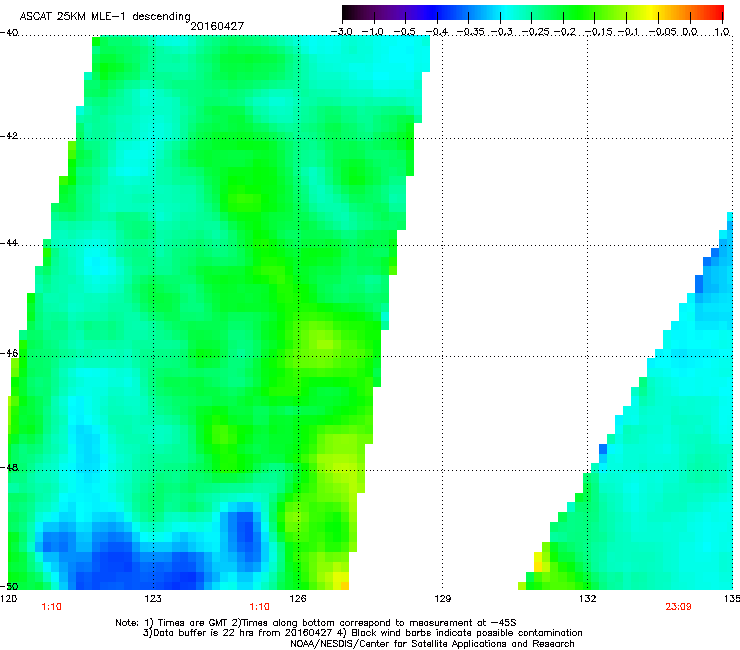Click the "-1.0" color scale tick label
Viewport: 740px width, 650px height.
coord(373,32)
